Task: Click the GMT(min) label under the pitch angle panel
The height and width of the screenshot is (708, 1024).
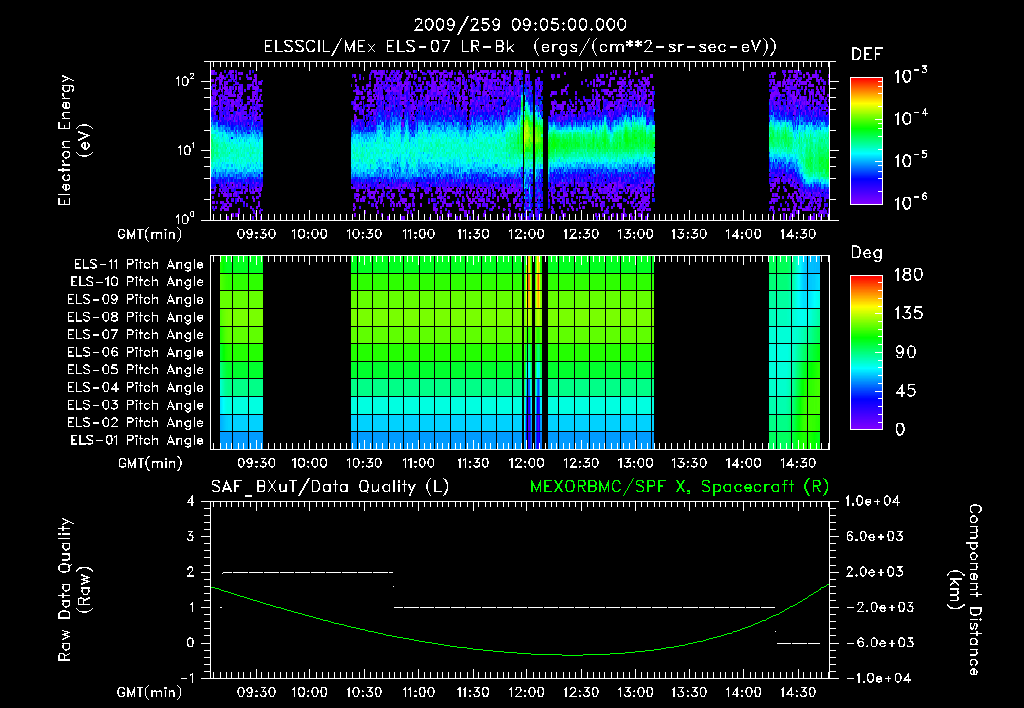Action: pyautogui.click(x=150, y=464)
